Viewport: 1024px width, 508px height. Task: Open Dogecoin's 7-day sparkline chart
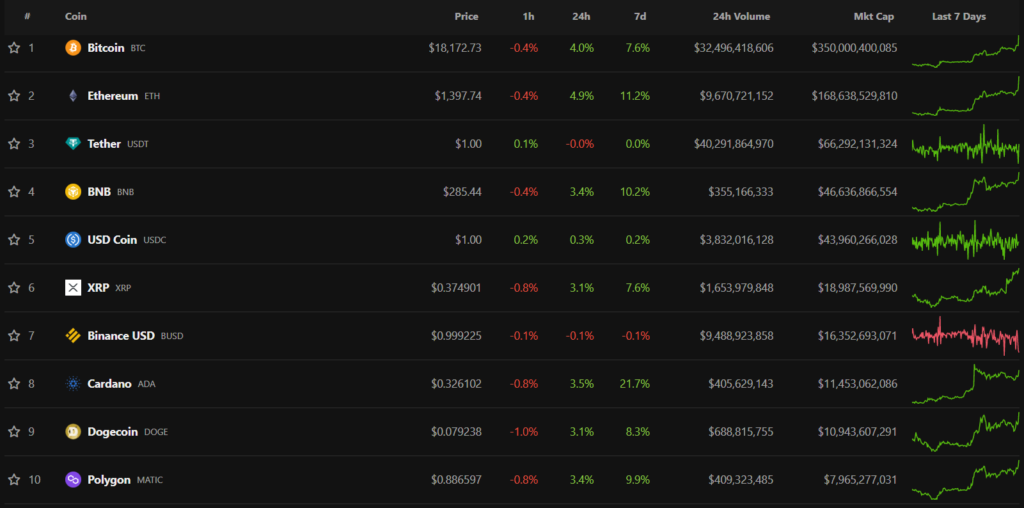(965, 432)
